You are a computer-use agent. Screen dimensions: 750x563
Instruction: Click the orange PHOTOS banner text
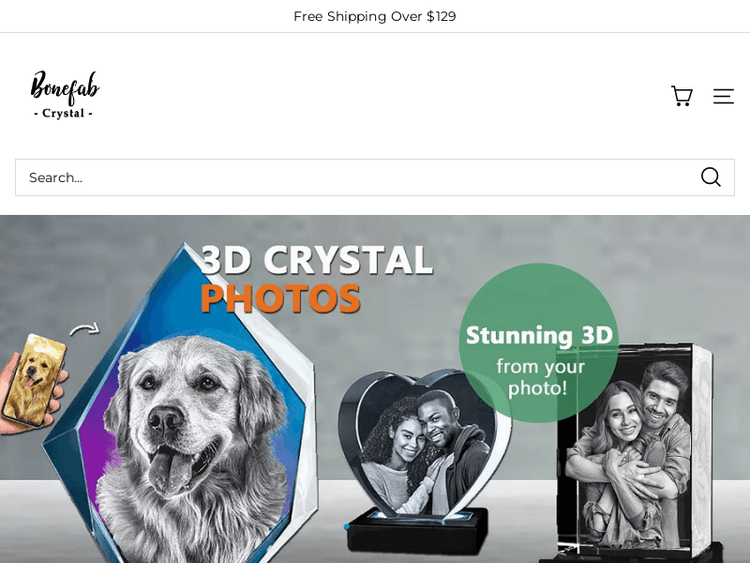pos(280,298)
